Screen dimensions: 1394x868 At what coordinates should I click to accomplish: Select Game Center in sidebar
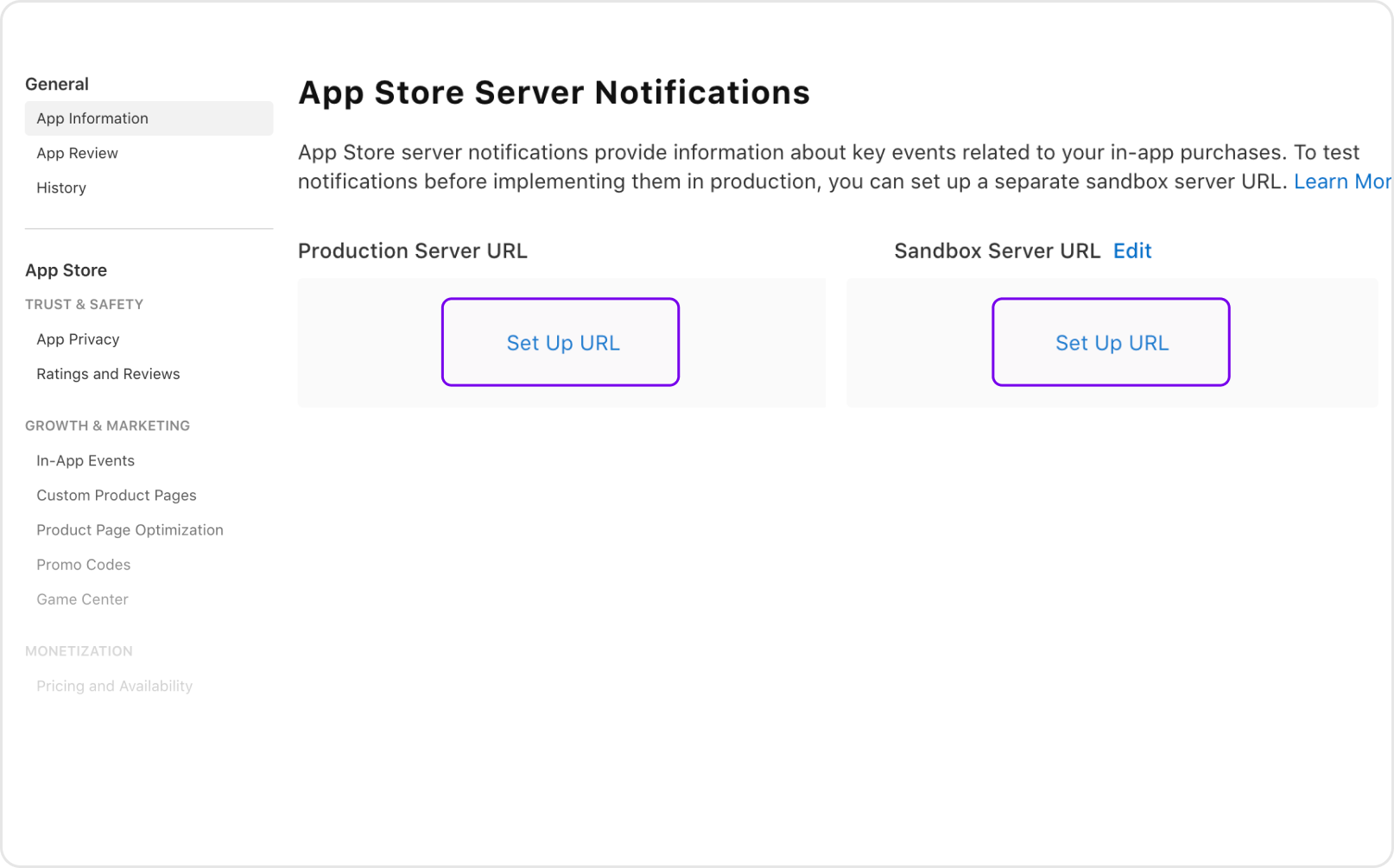pos(82,599)
